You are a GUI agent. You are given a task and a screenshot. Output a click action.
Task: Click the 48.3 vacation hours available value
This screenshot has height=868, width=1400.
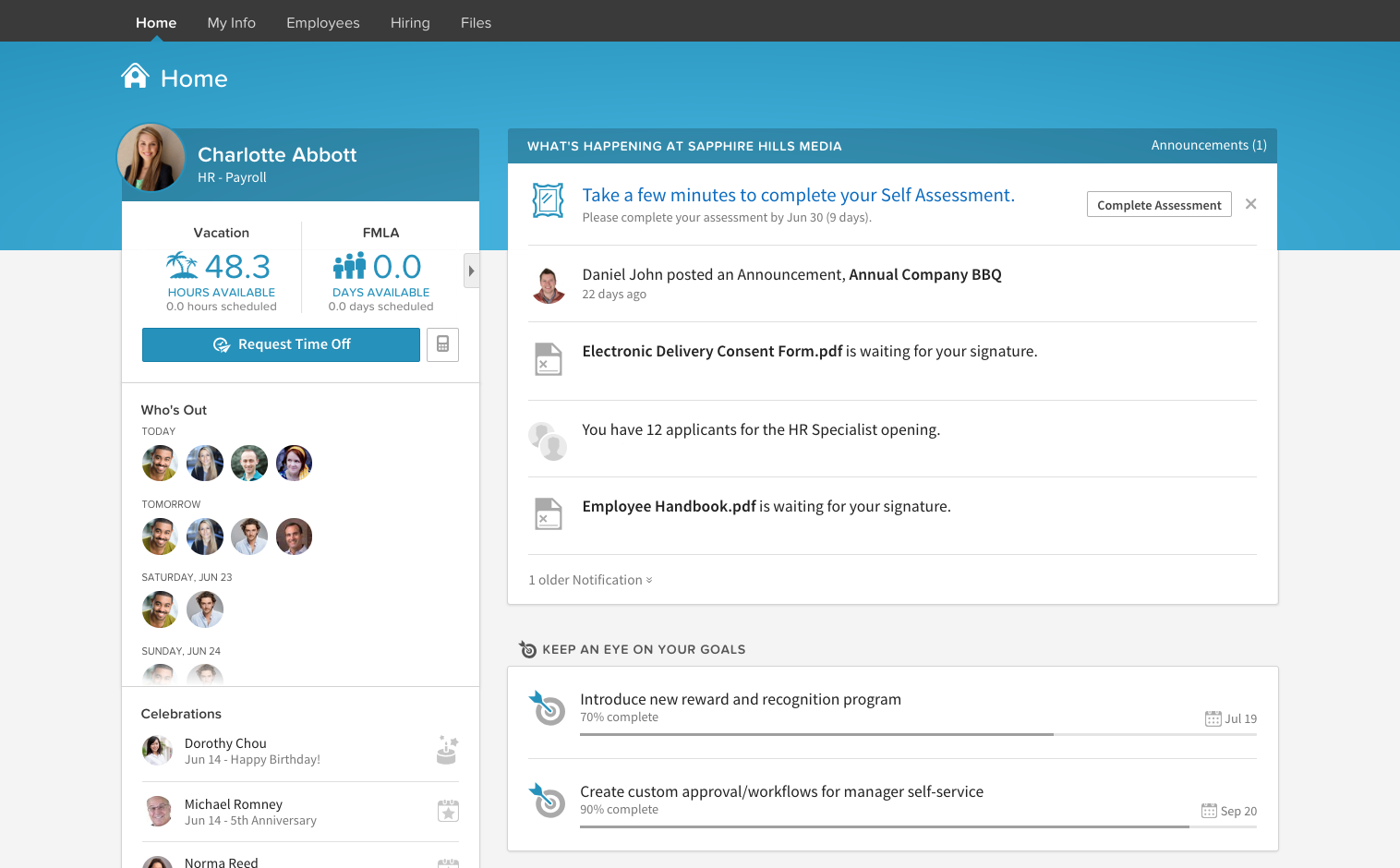[x=237, y=267]
